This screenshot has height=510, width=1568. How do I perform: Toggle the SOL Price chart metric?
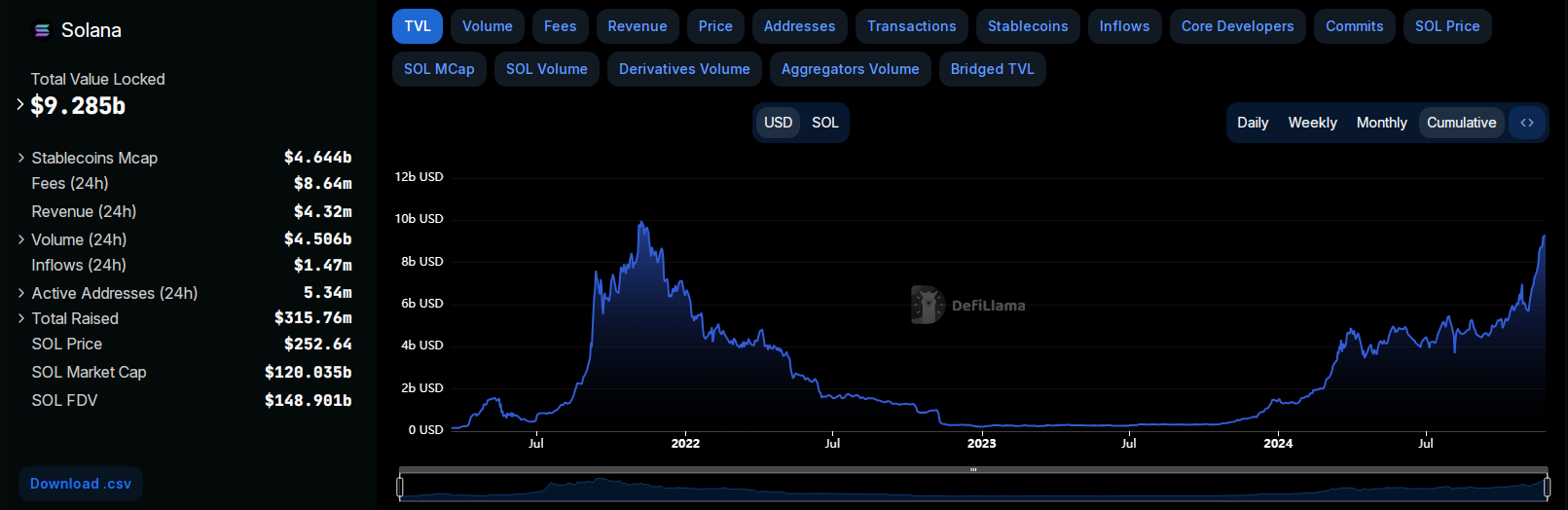click(1446, 26)
